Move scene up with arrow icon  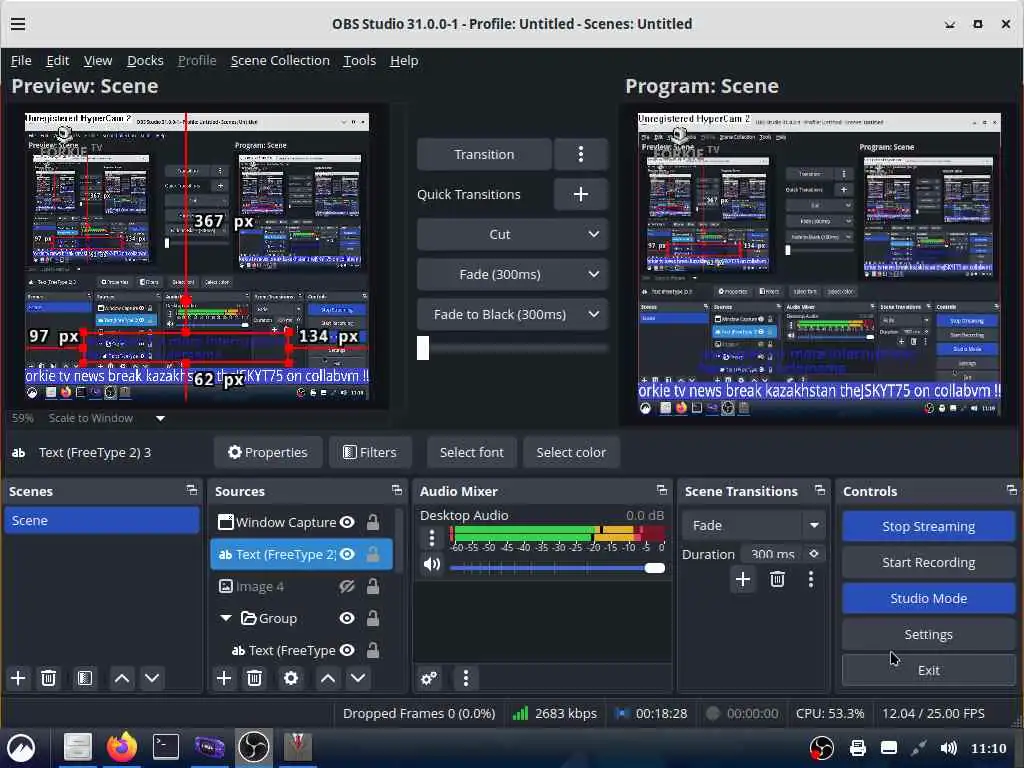pyautogui.click(x=121, y=678)
